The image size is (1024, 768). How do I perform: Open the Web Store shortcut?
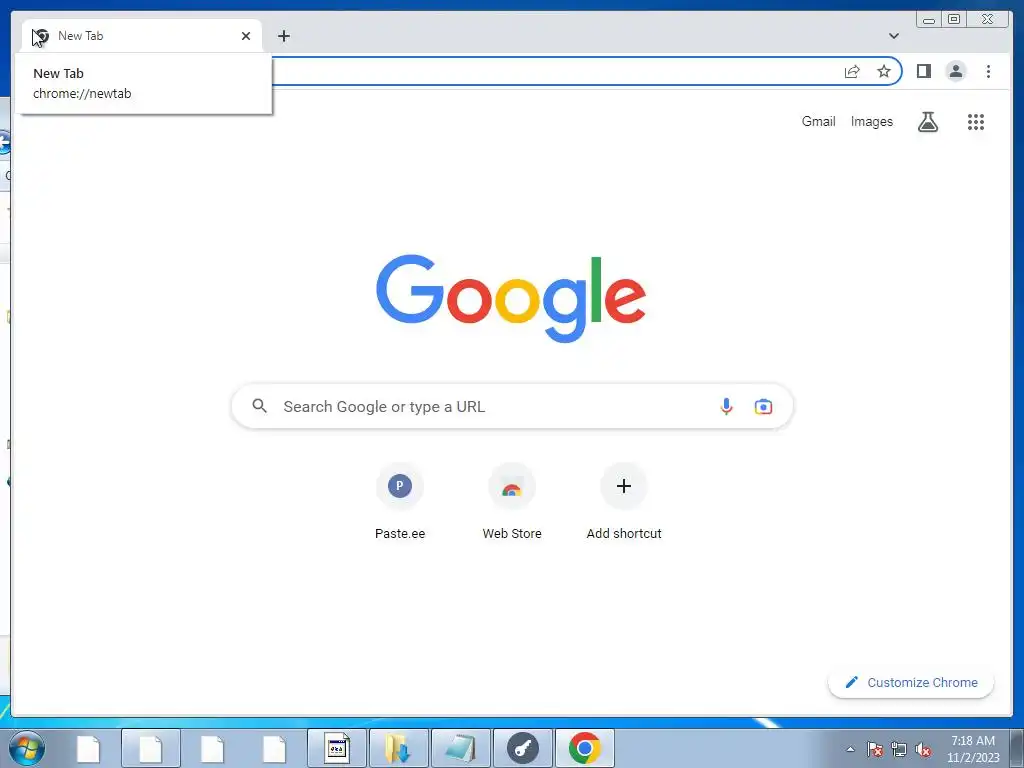[x=512, y=501]
